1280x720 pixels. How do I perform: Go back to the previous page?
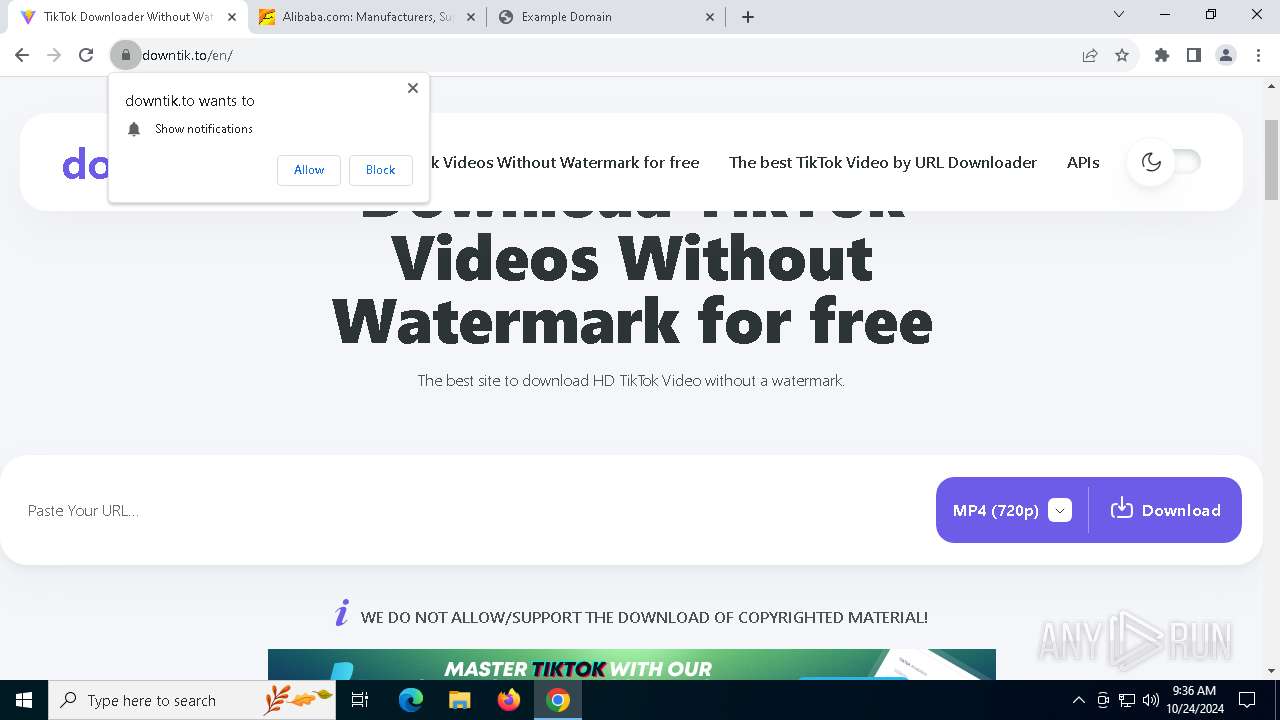[22, 55]
